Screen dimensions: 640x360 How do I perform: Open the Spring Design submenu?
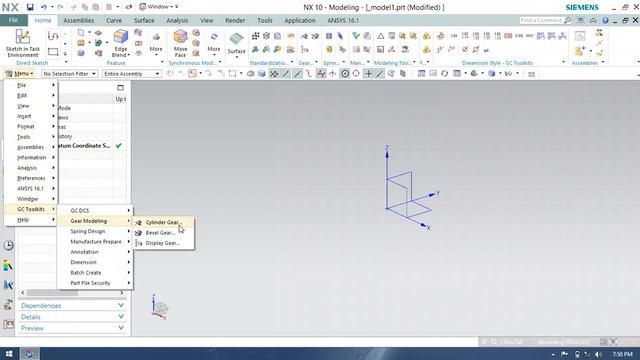click(95, 231)
